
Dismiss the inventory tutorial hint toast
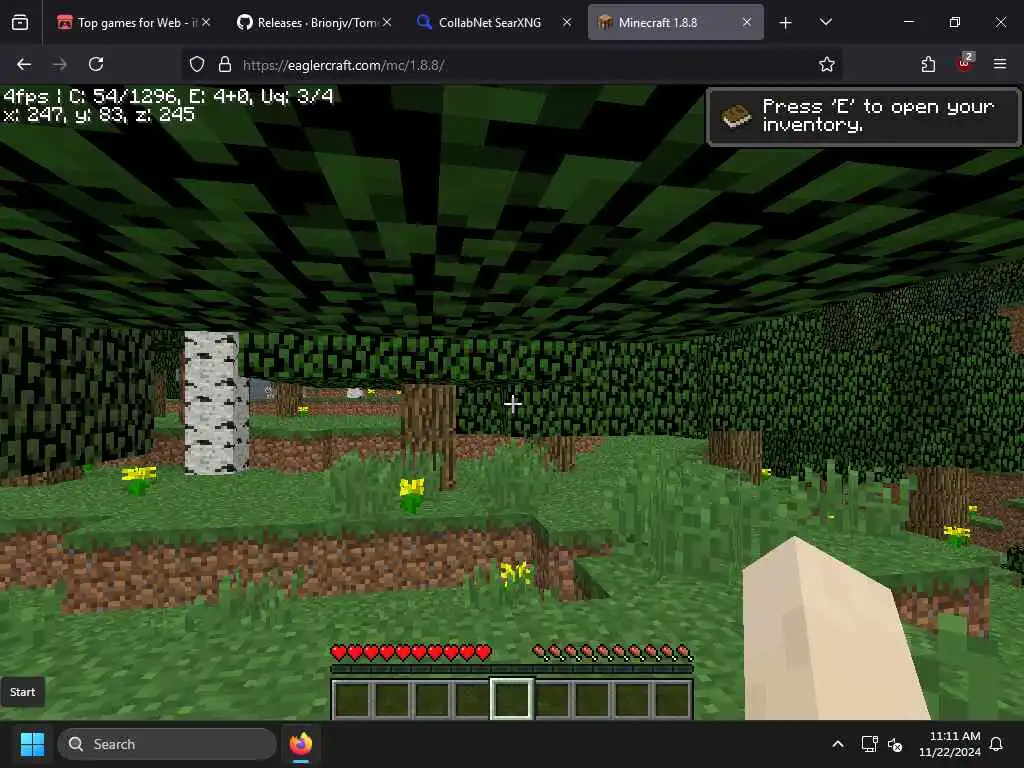(x=863, y=116)
